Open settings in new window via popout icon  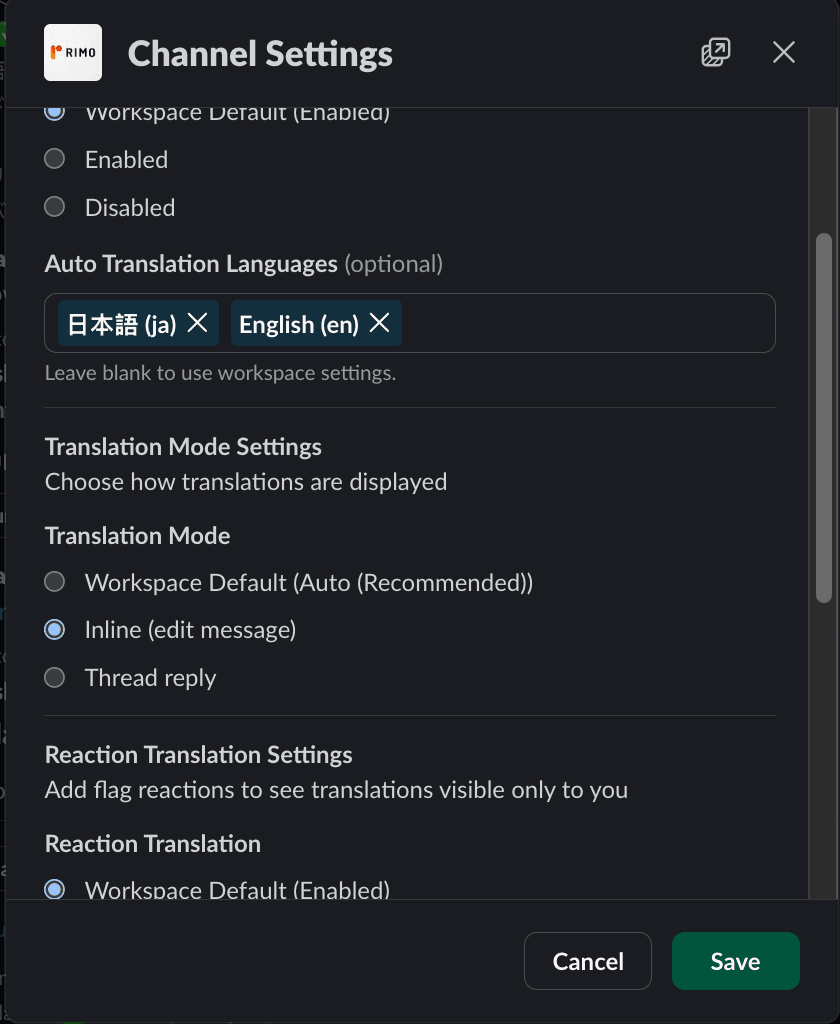click(x=716, y=52)
